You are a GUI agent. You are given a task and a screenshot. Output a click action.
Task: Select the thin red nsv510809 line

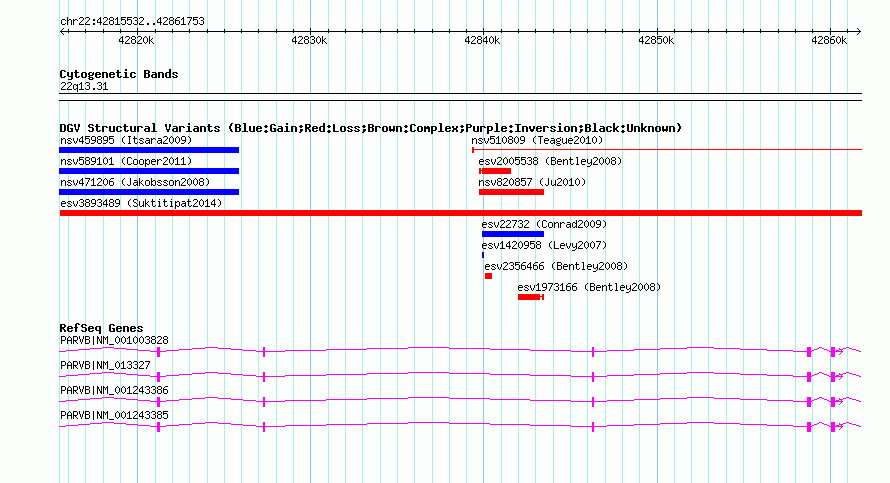[667, 150]
